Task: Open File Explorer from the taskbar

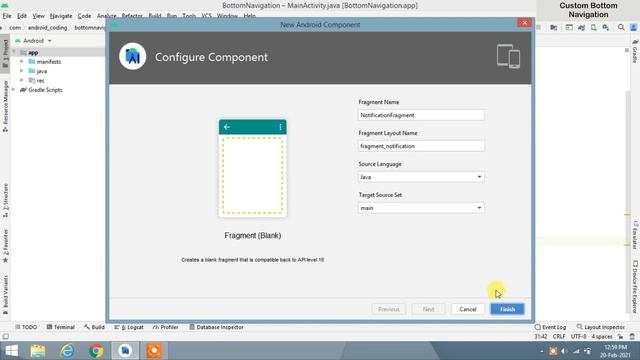Action: point(38,351)
